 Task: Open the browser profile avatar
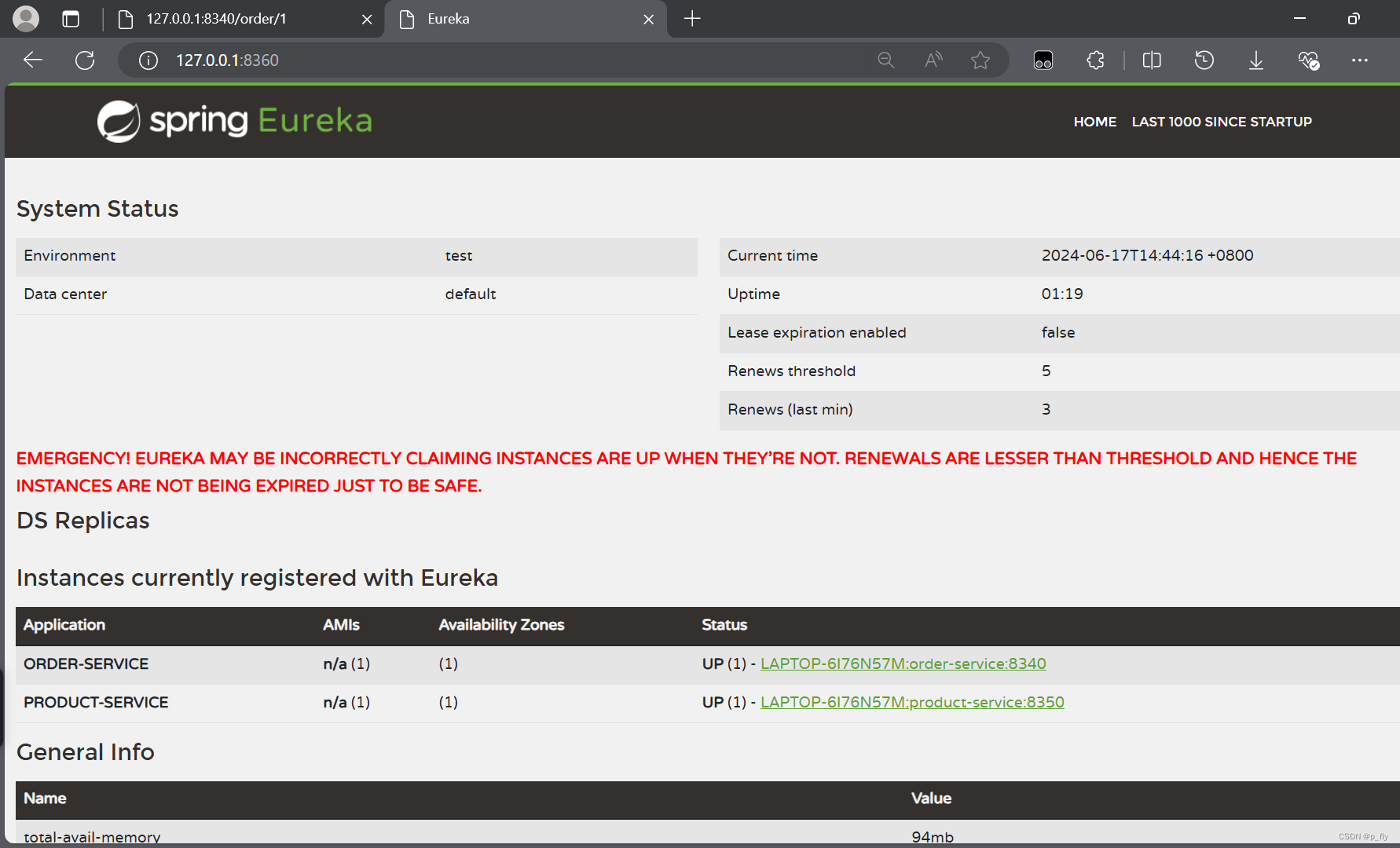click(26, 19)
